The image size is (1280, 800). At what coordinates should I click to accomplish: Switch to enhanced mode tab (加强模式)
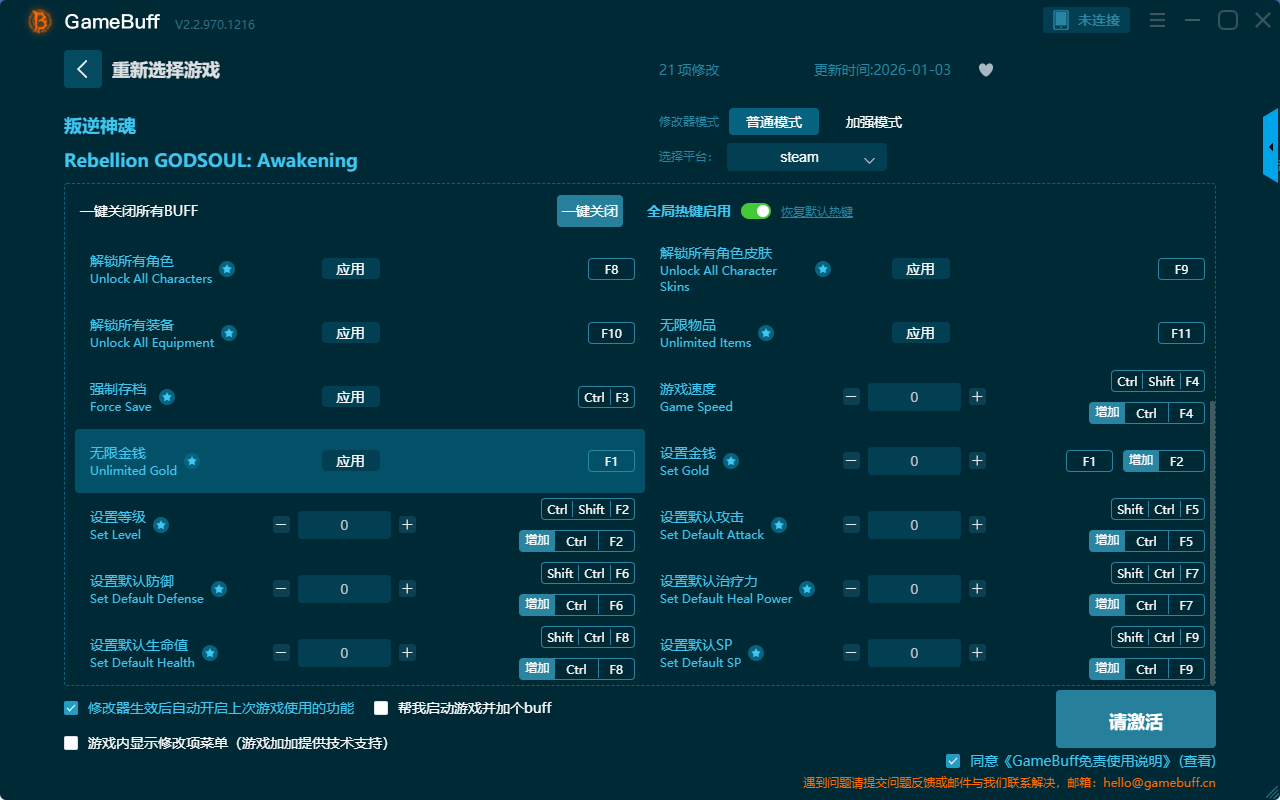point(874,122)
